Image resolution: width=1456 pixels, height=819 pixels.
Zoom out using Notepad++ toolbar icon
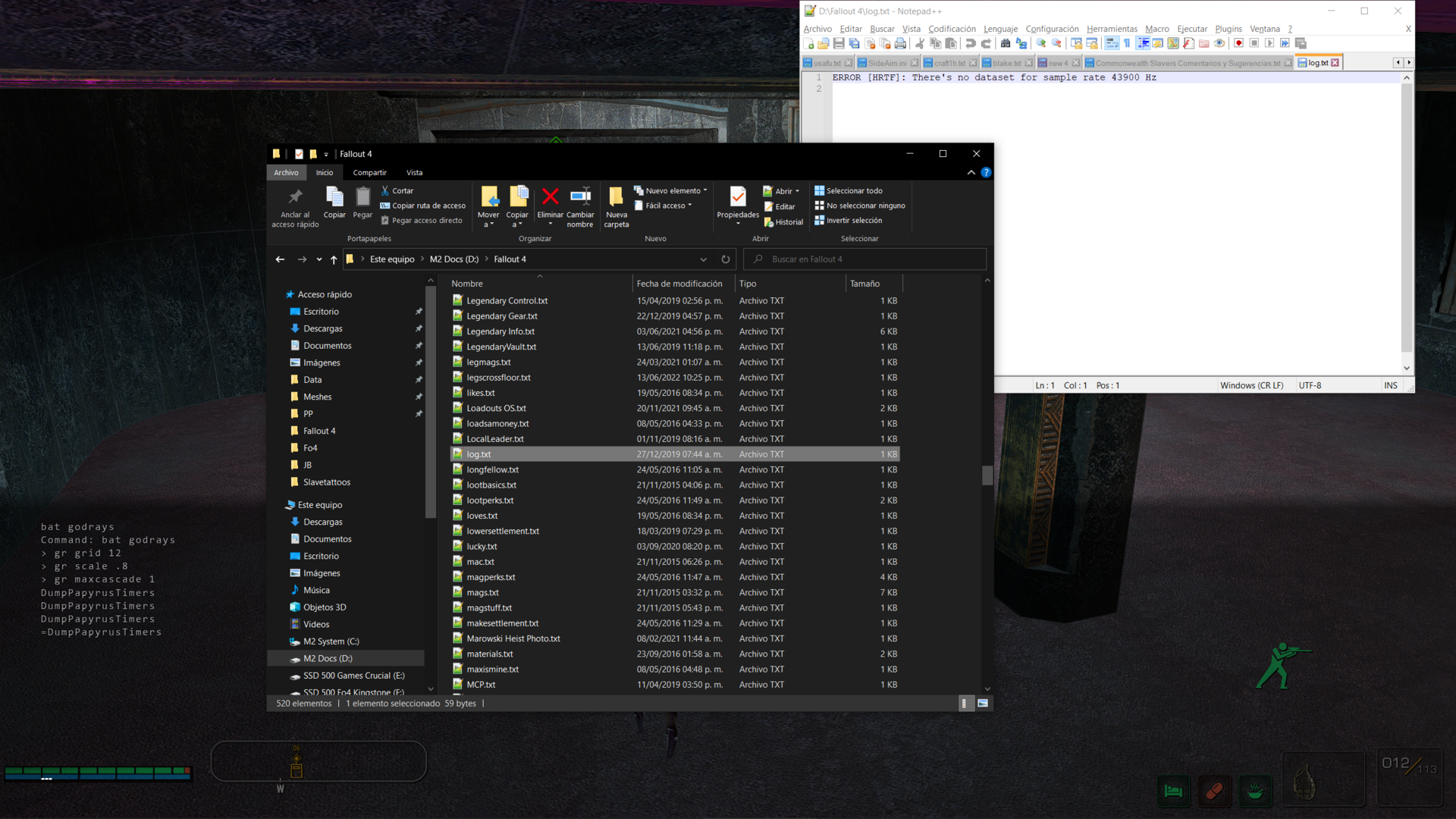(1056, 43)
